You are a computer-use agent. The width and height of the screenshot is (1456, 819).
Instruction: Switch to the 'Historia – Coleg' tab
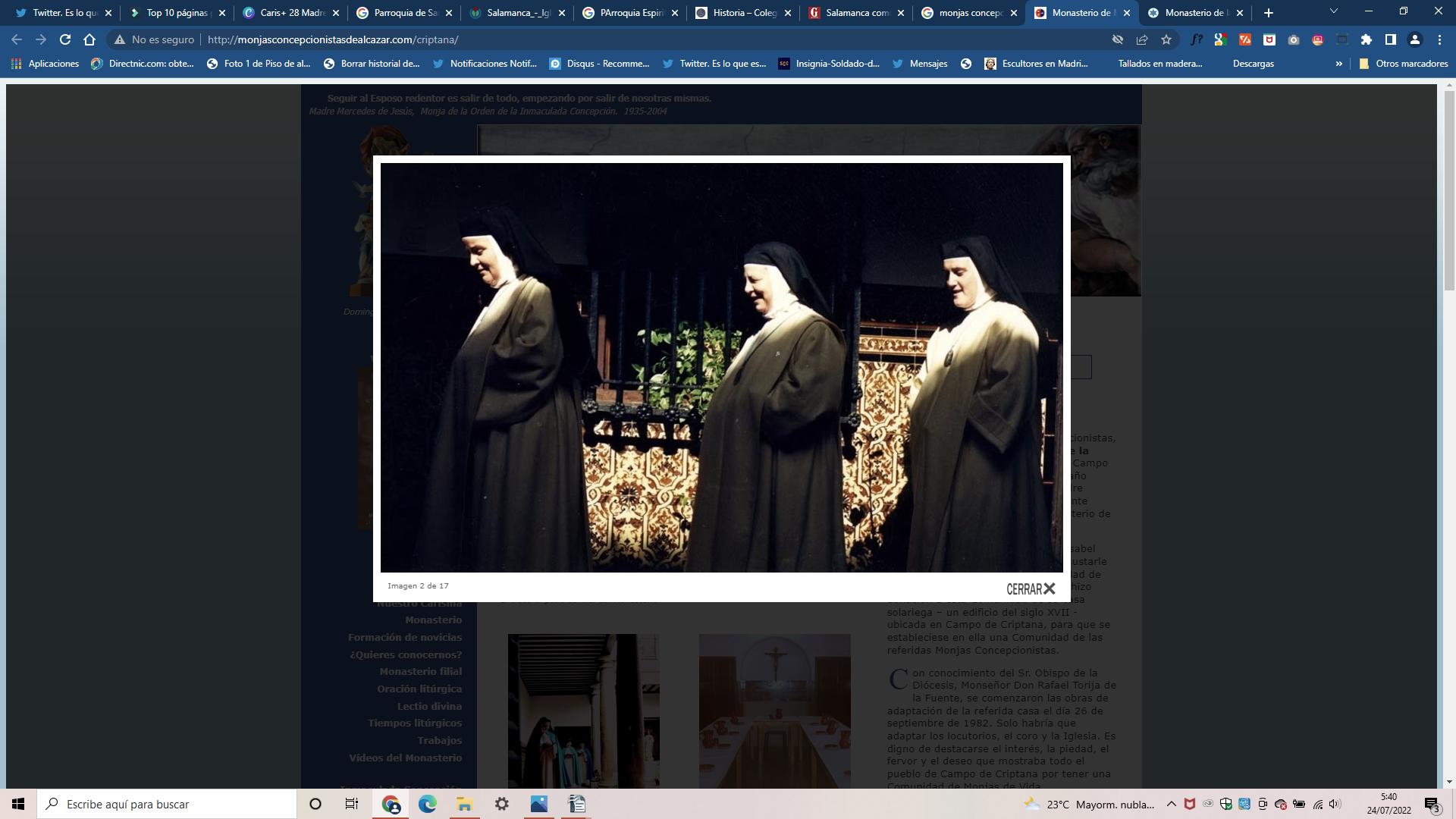[x=743, y=13]
